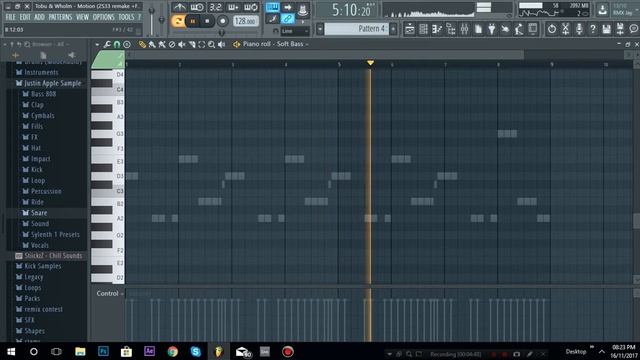Open the FILE menu
This screenshot has height=360, width=640.
click(11, 17)
